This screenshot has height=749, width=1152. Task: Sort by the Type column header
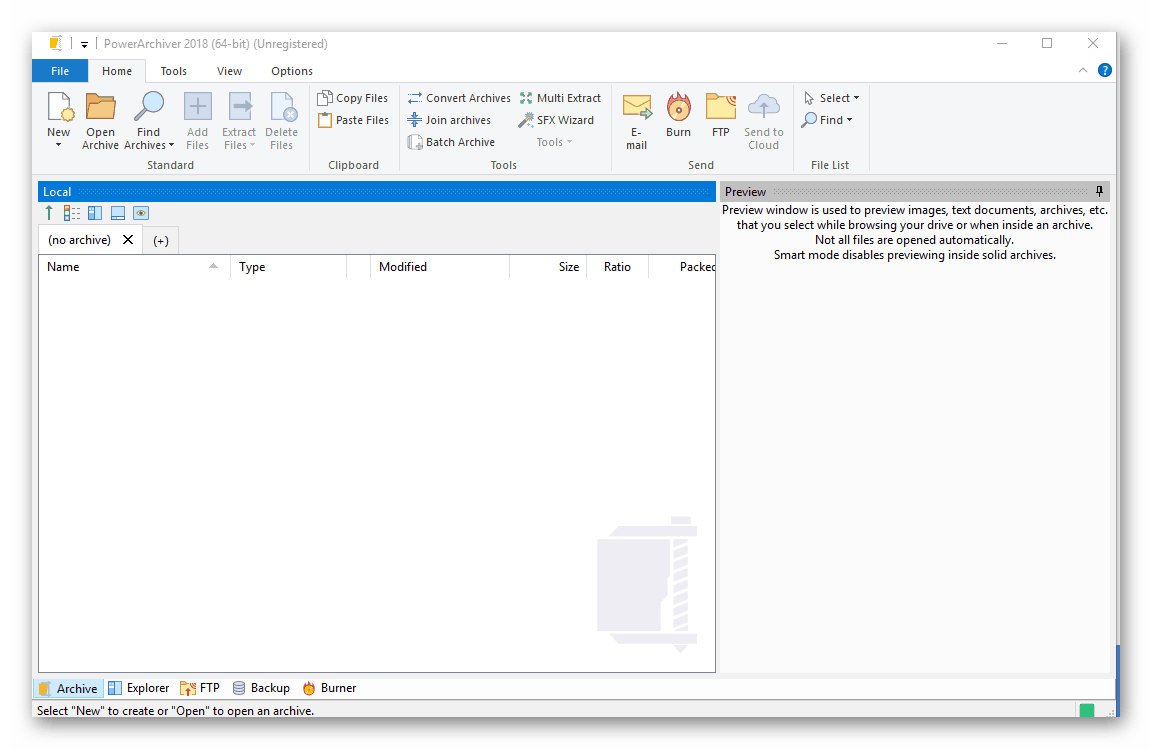(x=289, y=267)
